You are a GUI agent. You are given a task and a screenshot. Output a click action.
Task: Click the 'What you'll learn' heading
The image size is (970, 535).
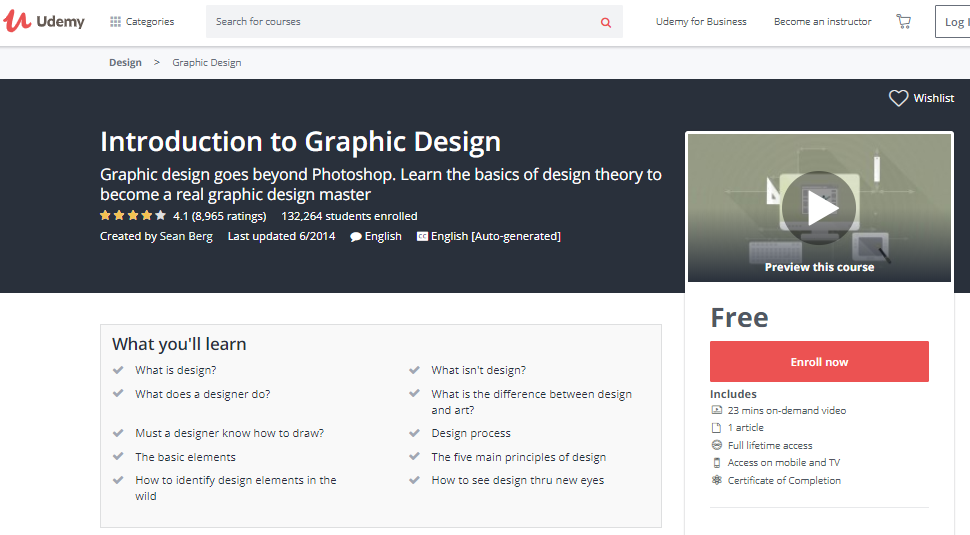(179, 344)
